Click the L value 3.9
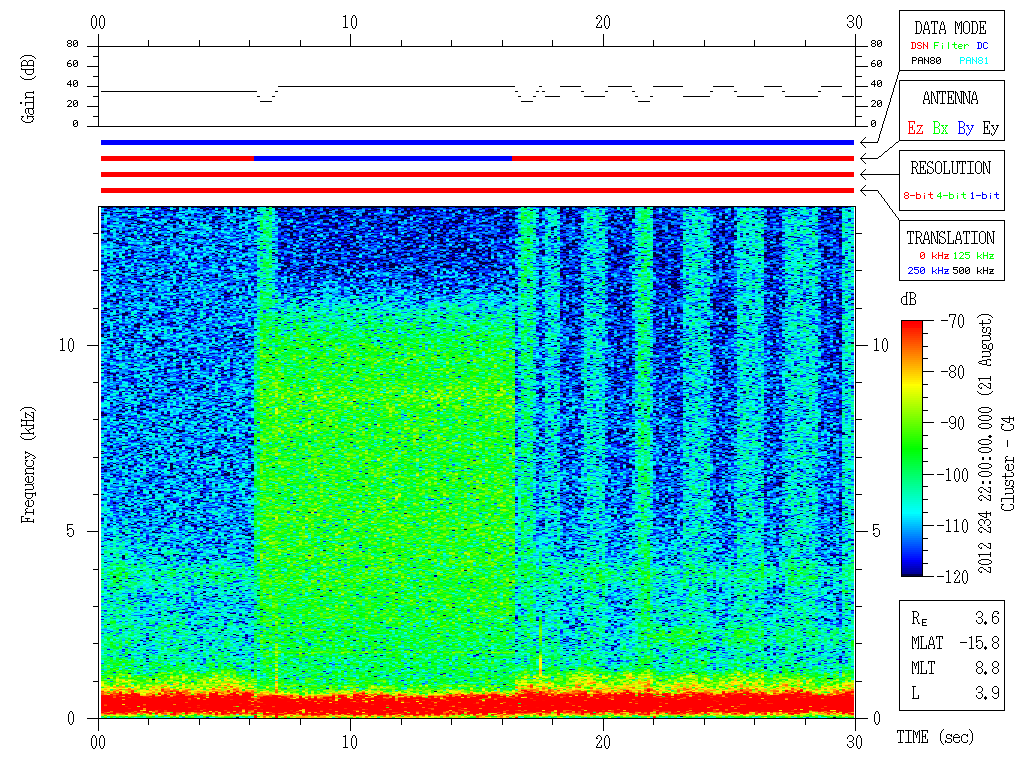This screenshot has width=1024, height=768. tap(987, 693)
